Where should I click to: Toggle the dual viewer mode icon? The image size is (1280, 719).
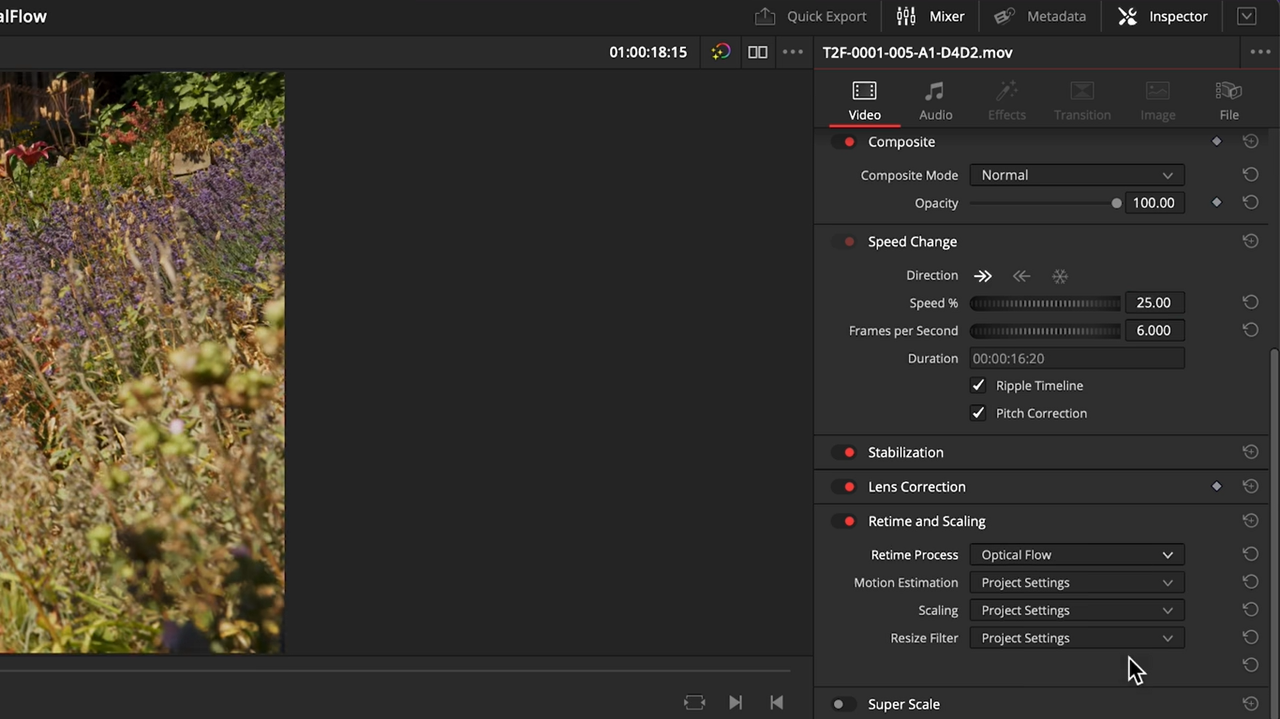pos(758,52)
